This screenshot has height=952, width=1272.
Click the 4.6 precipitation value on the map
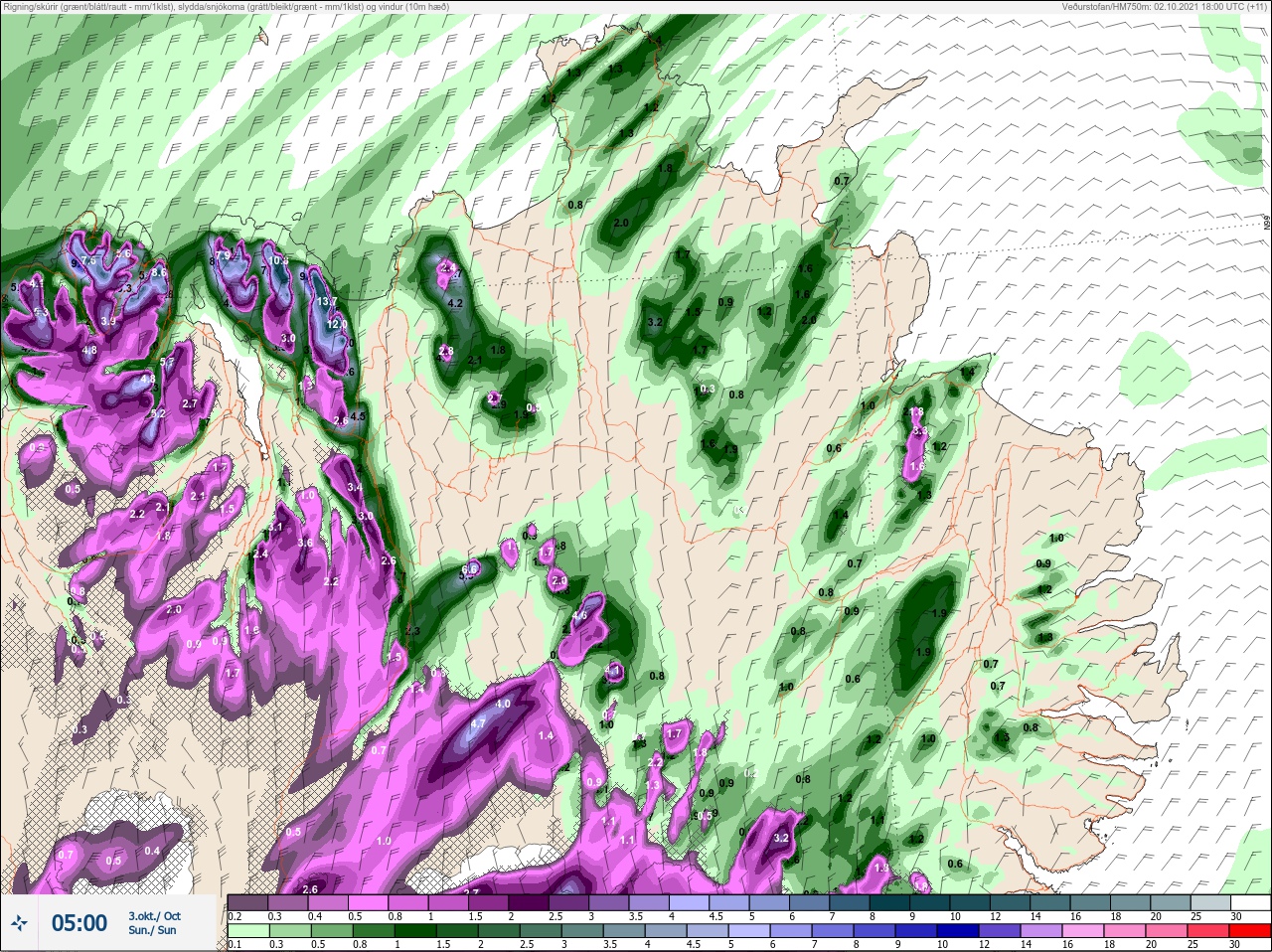click(x=581, y=616)
